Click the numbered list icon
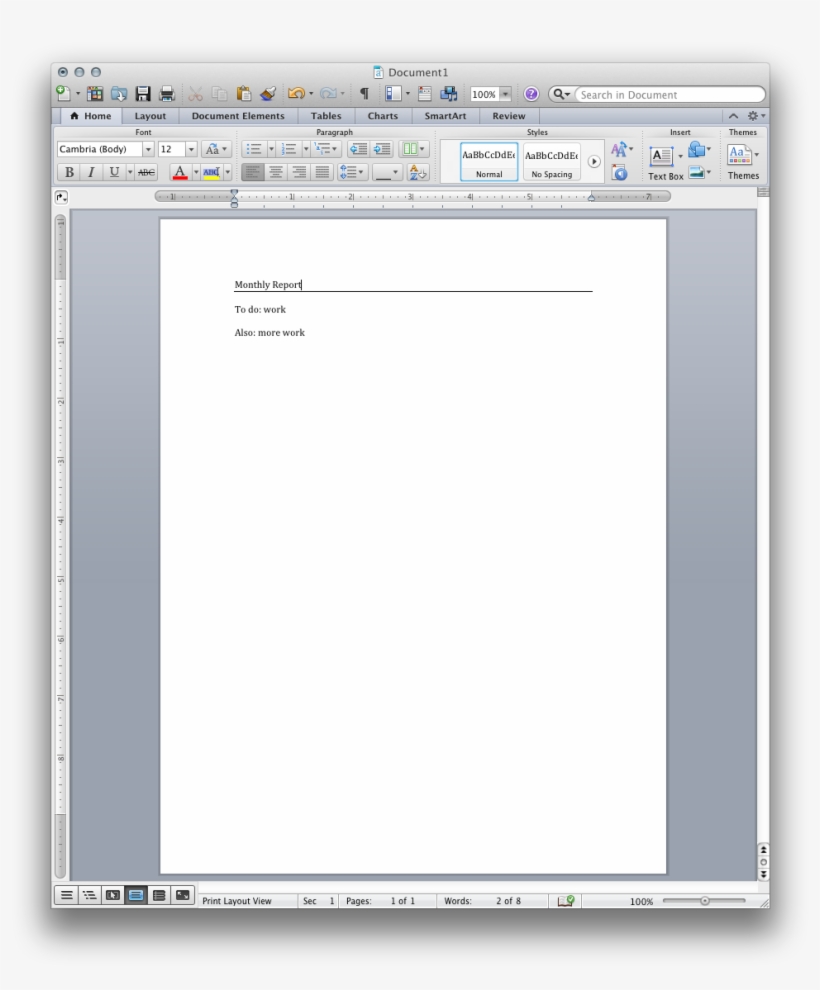This screenshot has height=990, width=820. click(x=288, y=148)
